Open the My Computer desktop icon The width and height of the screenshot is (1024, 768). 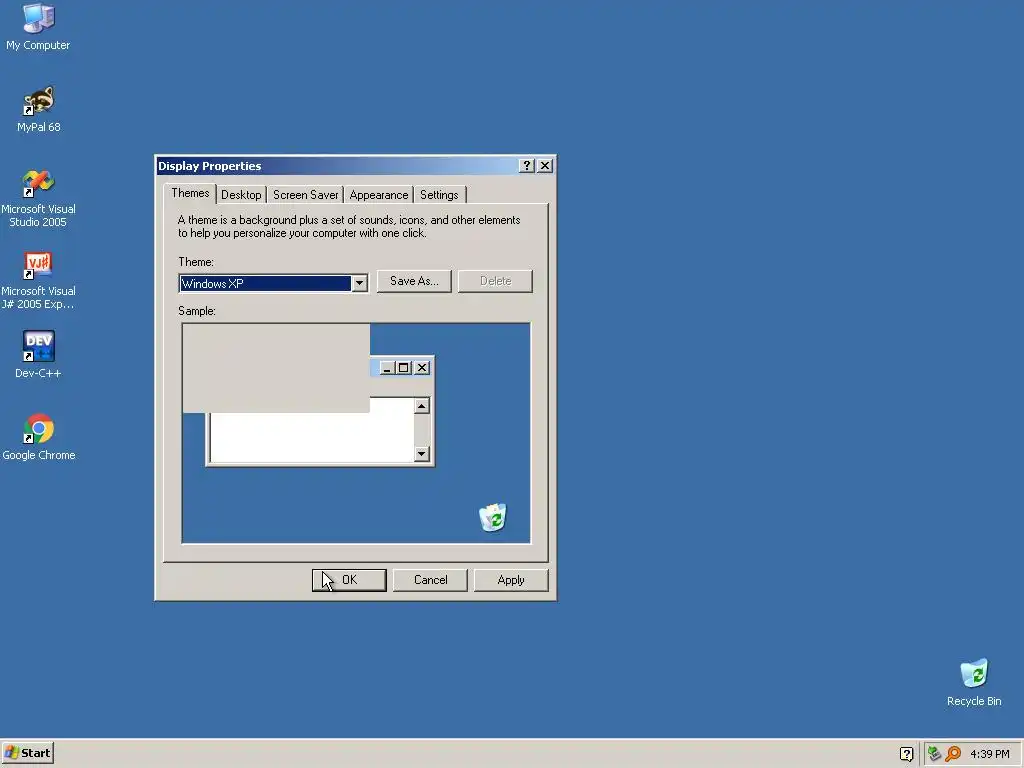pos(38,27)
